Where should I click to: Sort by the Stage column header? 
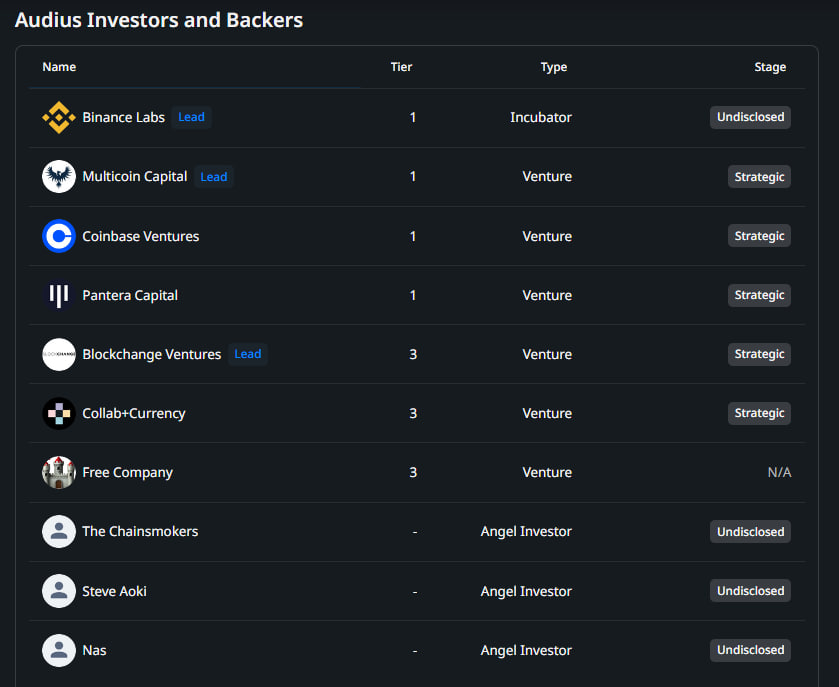coord(770,67)
